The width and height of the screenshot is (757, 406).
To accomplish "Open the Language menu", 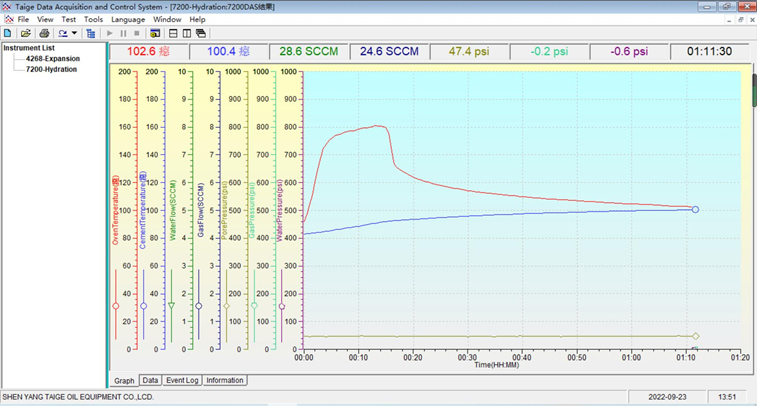I will (x=127, y=19).
